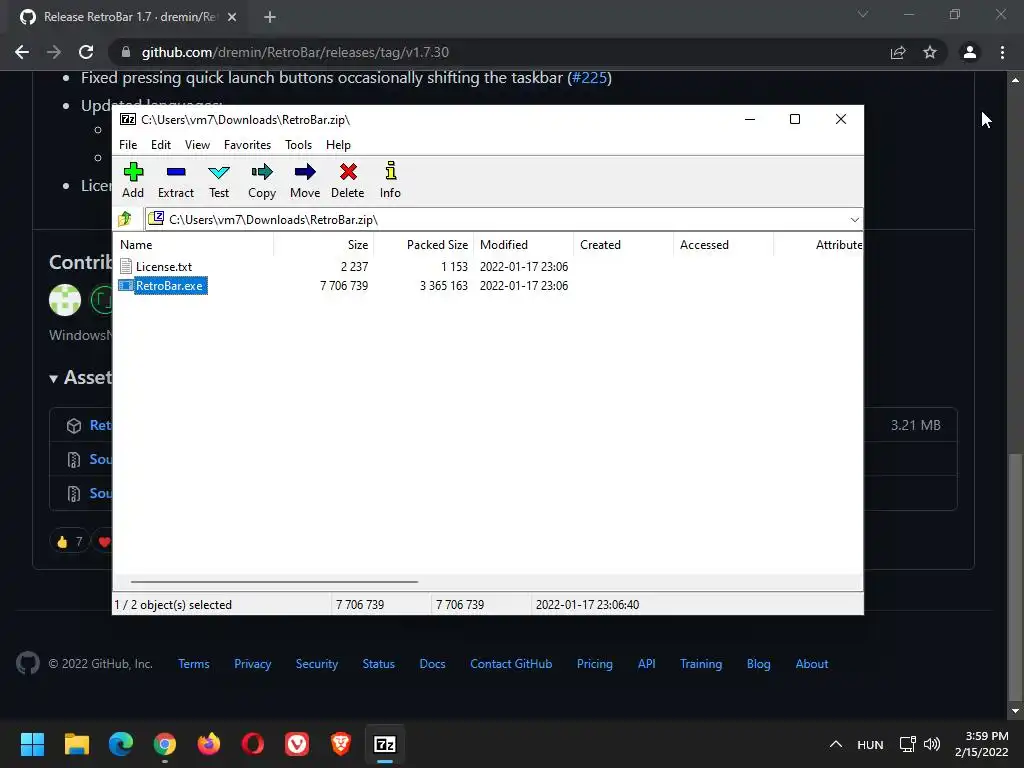
Task: Run the Test archive tool
Action: coord(219,180)
